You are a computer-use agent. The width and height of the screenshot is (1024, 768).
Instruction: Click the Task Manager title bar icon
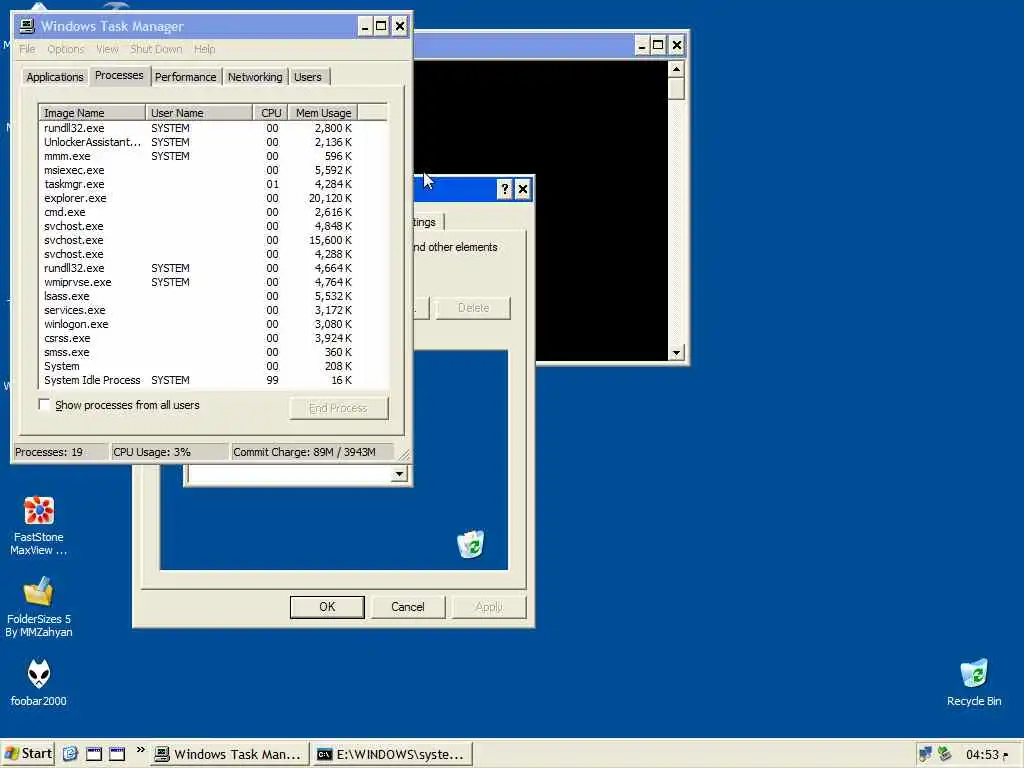(27, 26)
